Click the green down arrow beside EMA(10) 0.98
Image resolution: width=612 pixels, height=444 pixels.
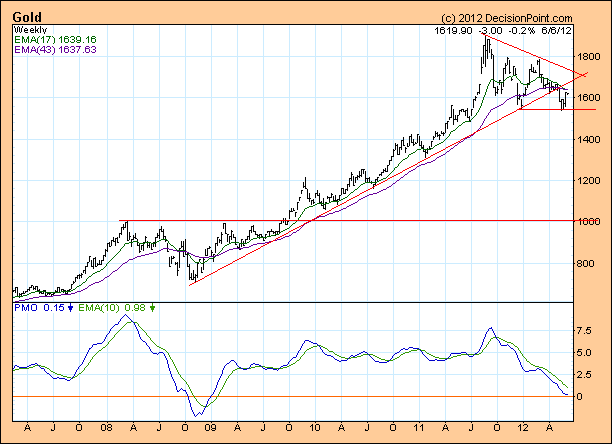click(x=152, y=307)
